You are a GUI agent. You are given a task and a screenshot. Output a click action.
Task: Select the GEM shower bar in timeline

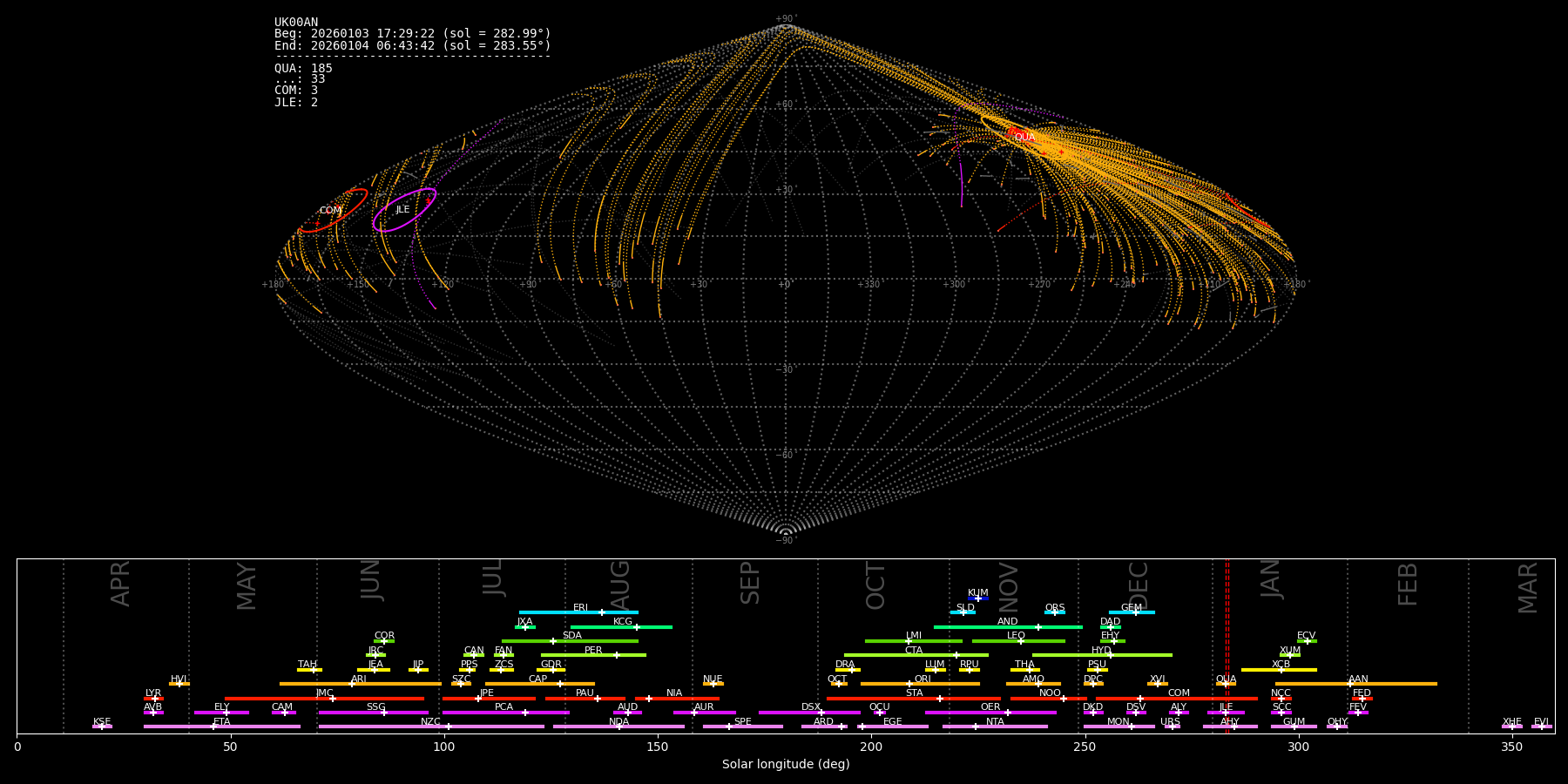(1132, 612)
